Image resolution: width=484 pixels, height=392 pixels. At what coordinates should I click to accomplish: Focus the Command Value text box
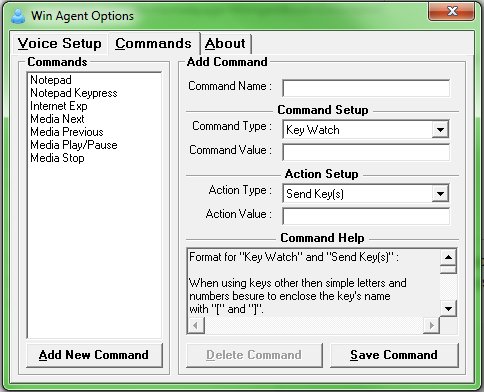coord(366,152)
